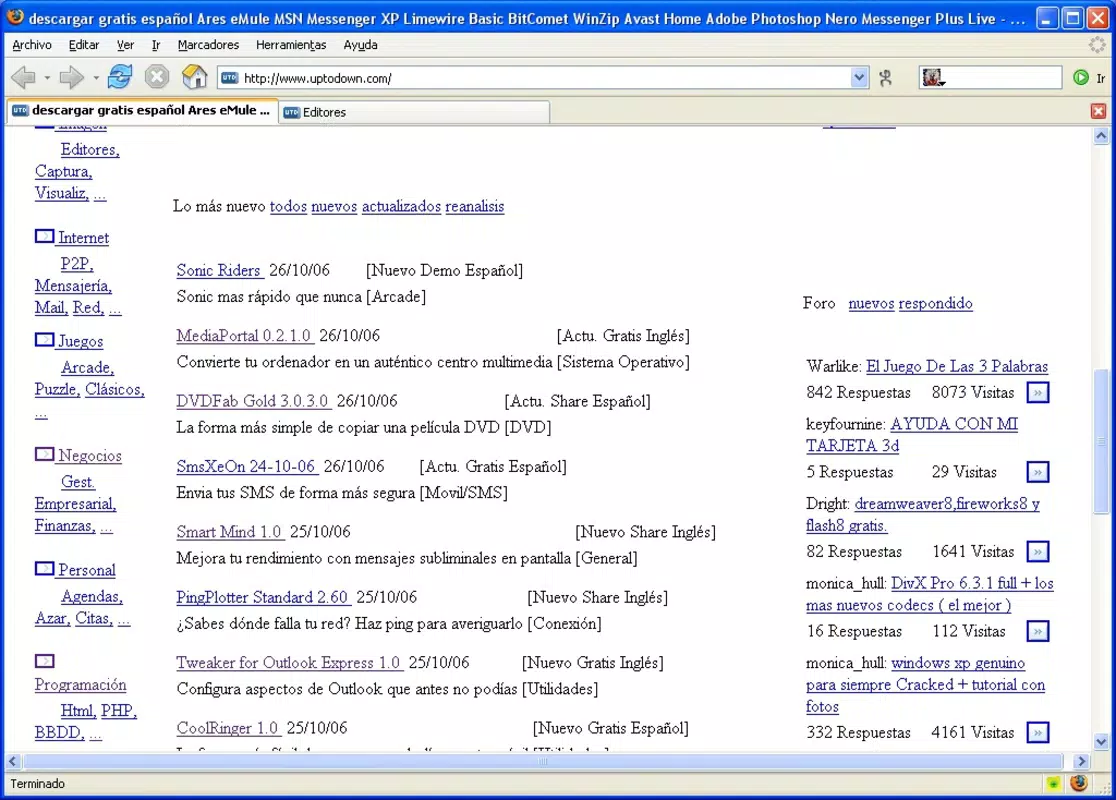Switch to the Editores tab

pyautogui.click(x=414, y=112)
